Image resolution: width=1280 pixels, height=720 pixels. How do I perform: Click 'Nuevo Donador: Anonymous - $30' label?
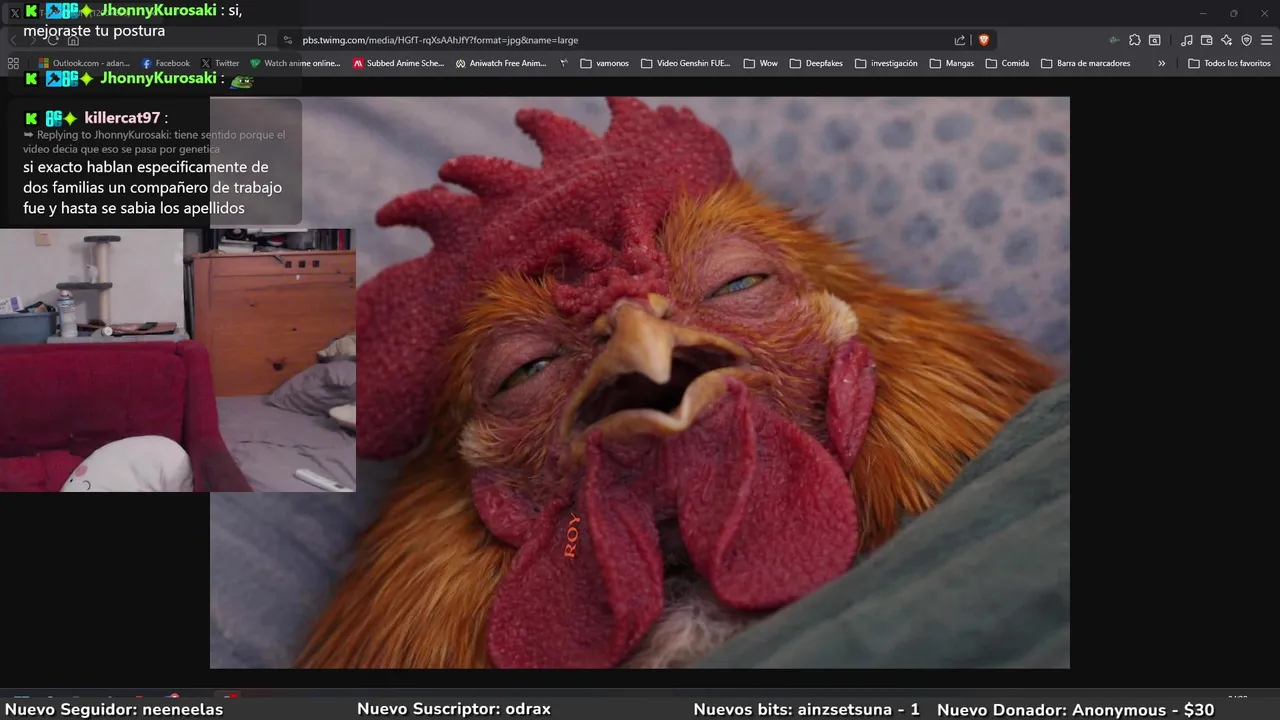point(1075,709)
